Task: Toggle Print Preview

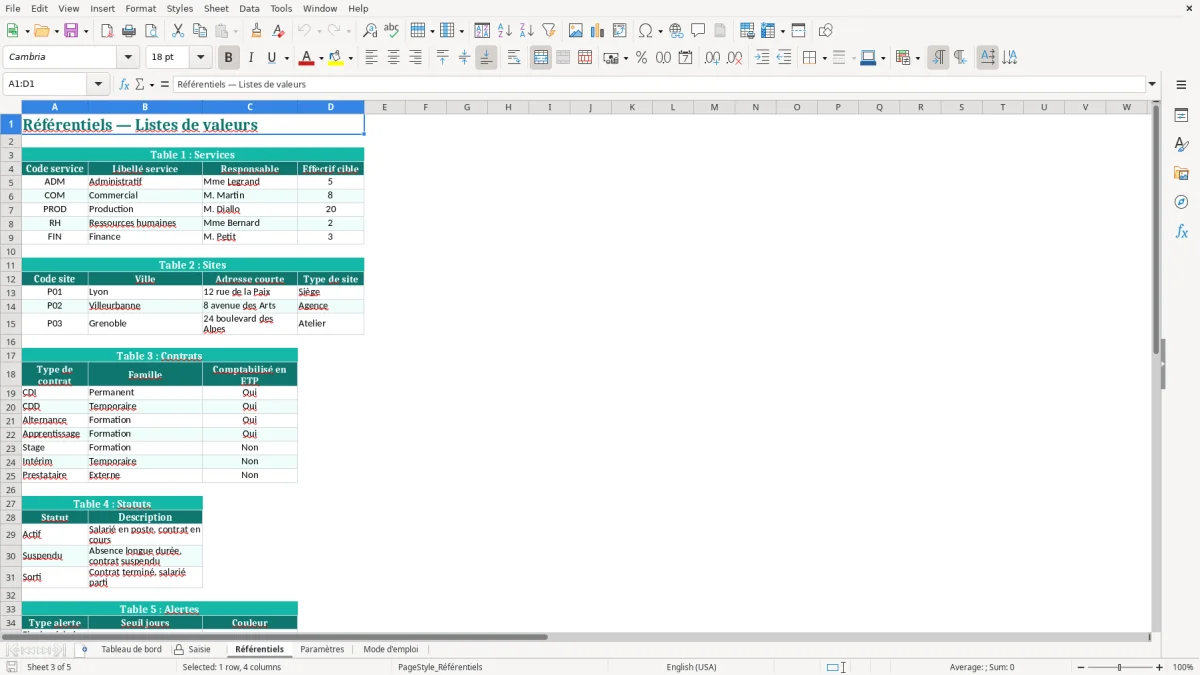Action: (151, 31)
